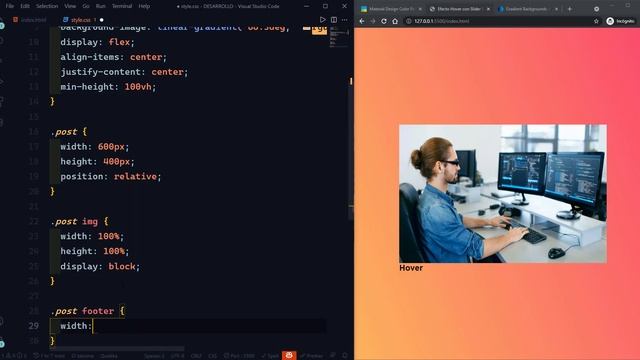
Task: Open the Selection menu in VS Code
Action: pyautogui.click(x=47, y=6)
